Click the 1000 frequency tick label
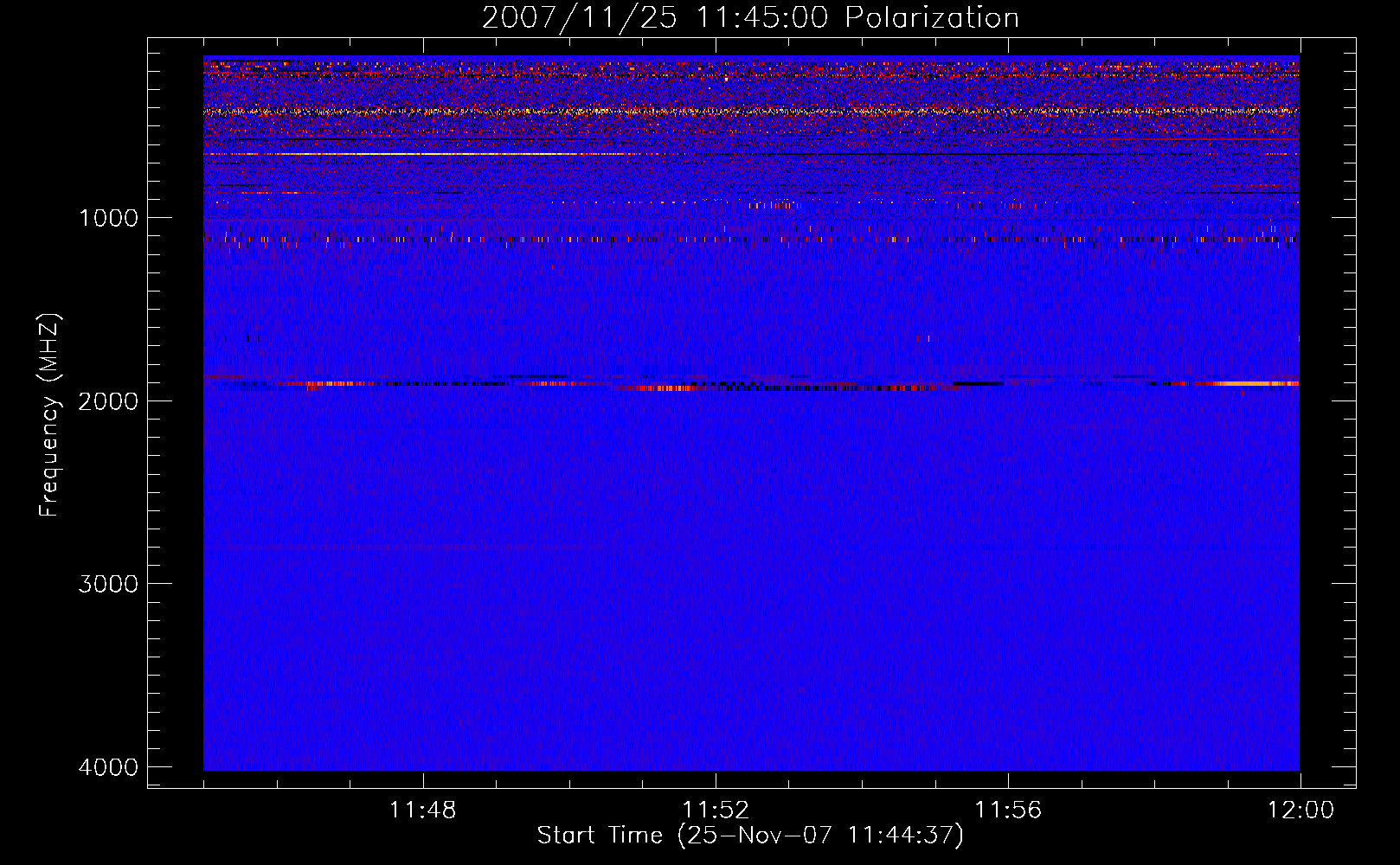Screen dimensions: 1400x865 pyautogui.click(x=108, y=218)
